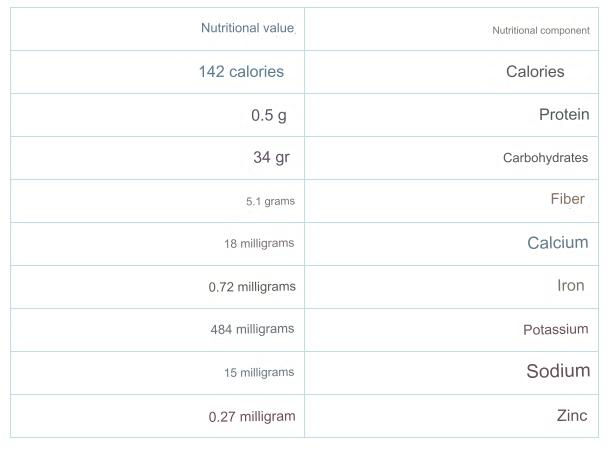Select the '0.5 g' protein value
Screen dimensions: 610x450
(269, 115)
